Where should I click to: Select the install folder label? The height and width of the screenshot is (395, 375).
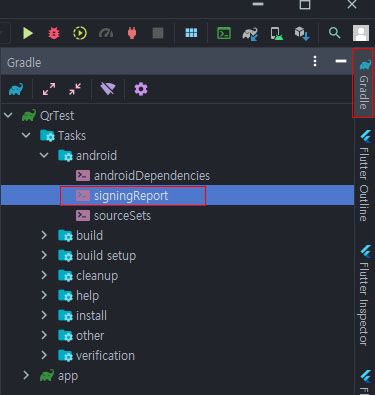[91, 316]
